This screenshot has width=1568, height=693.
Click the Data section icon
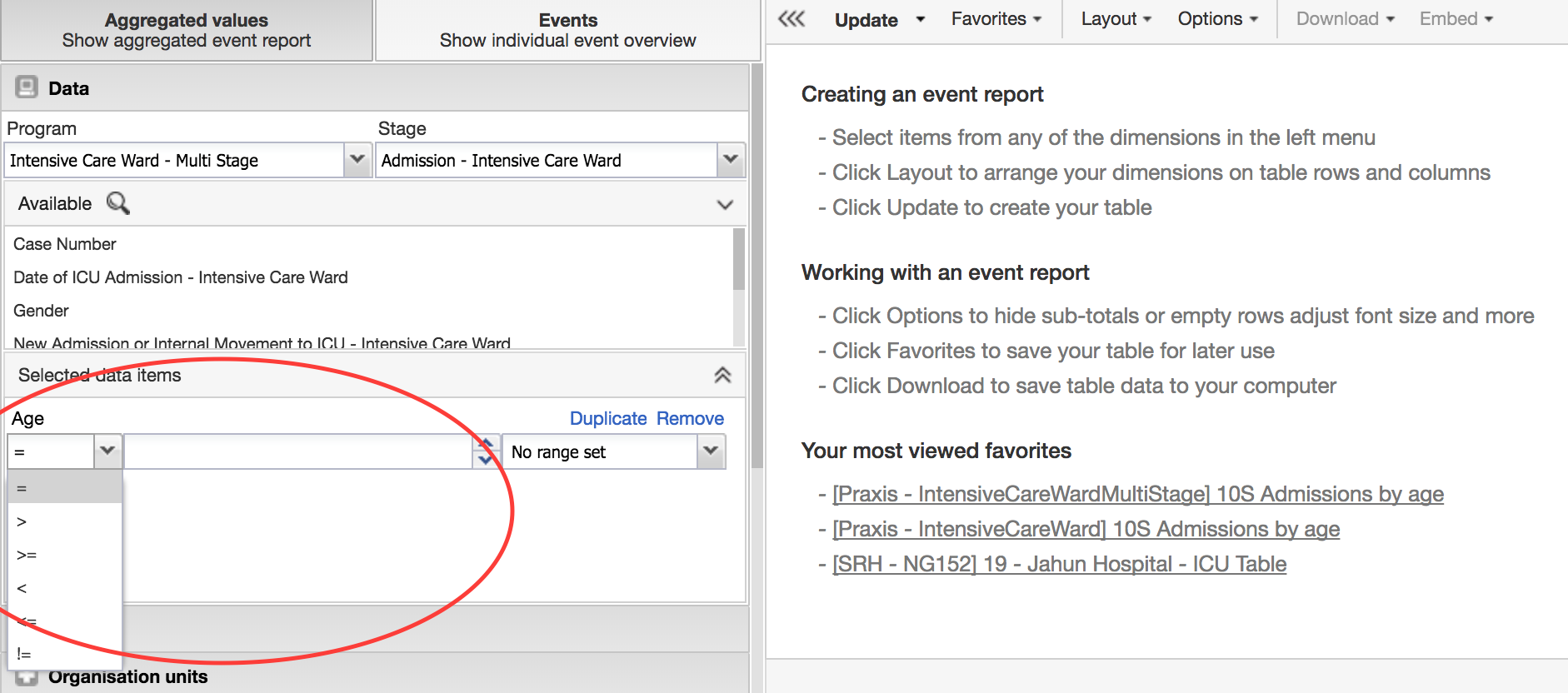[27, 87]
